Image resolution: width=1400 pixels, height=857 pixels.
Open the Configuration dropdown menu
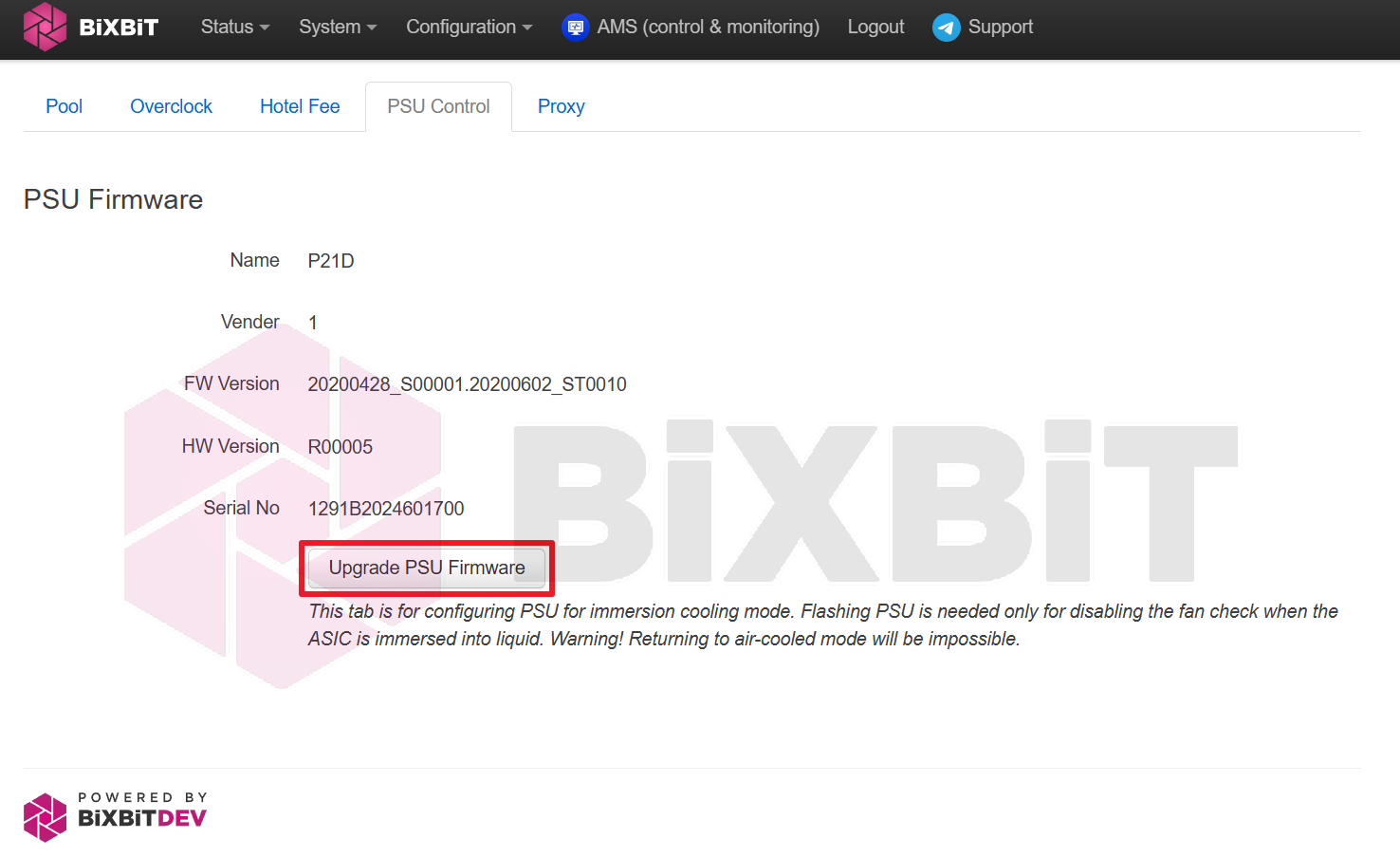click(x=470, y=27)
